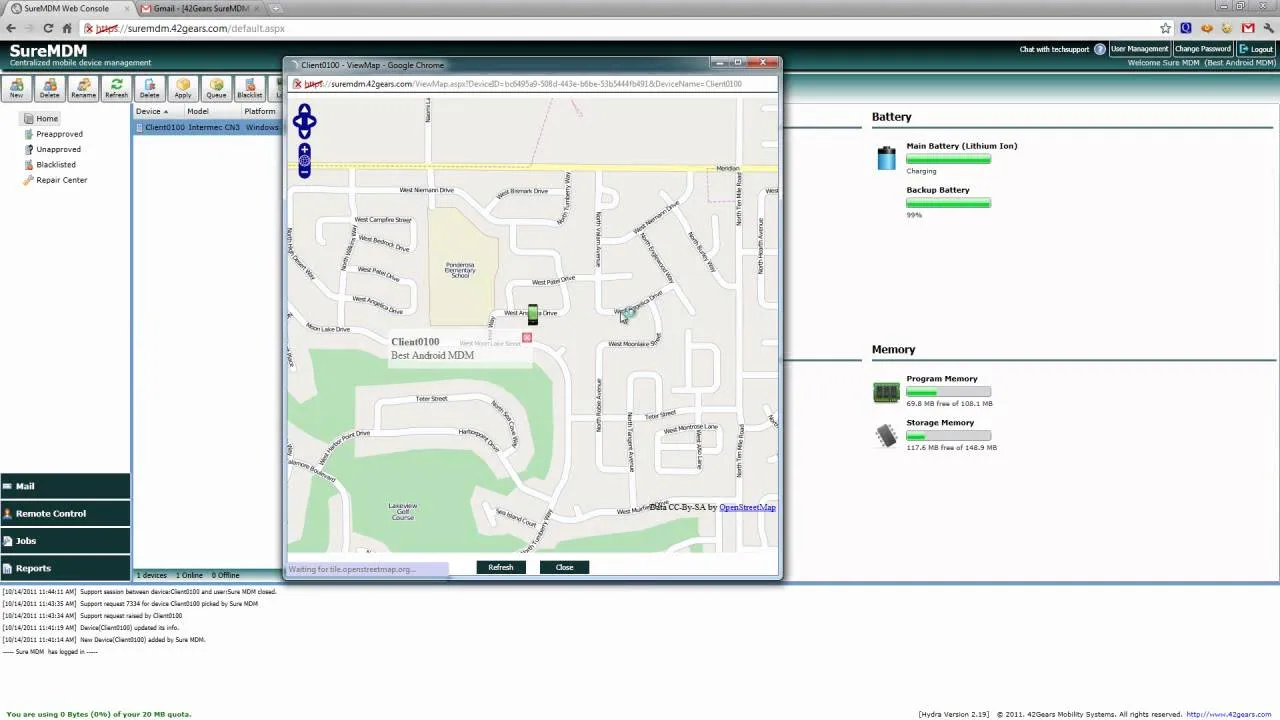Expand the Remote Control panel
The height and width of the screenshot is (720, 1280).
65,513
